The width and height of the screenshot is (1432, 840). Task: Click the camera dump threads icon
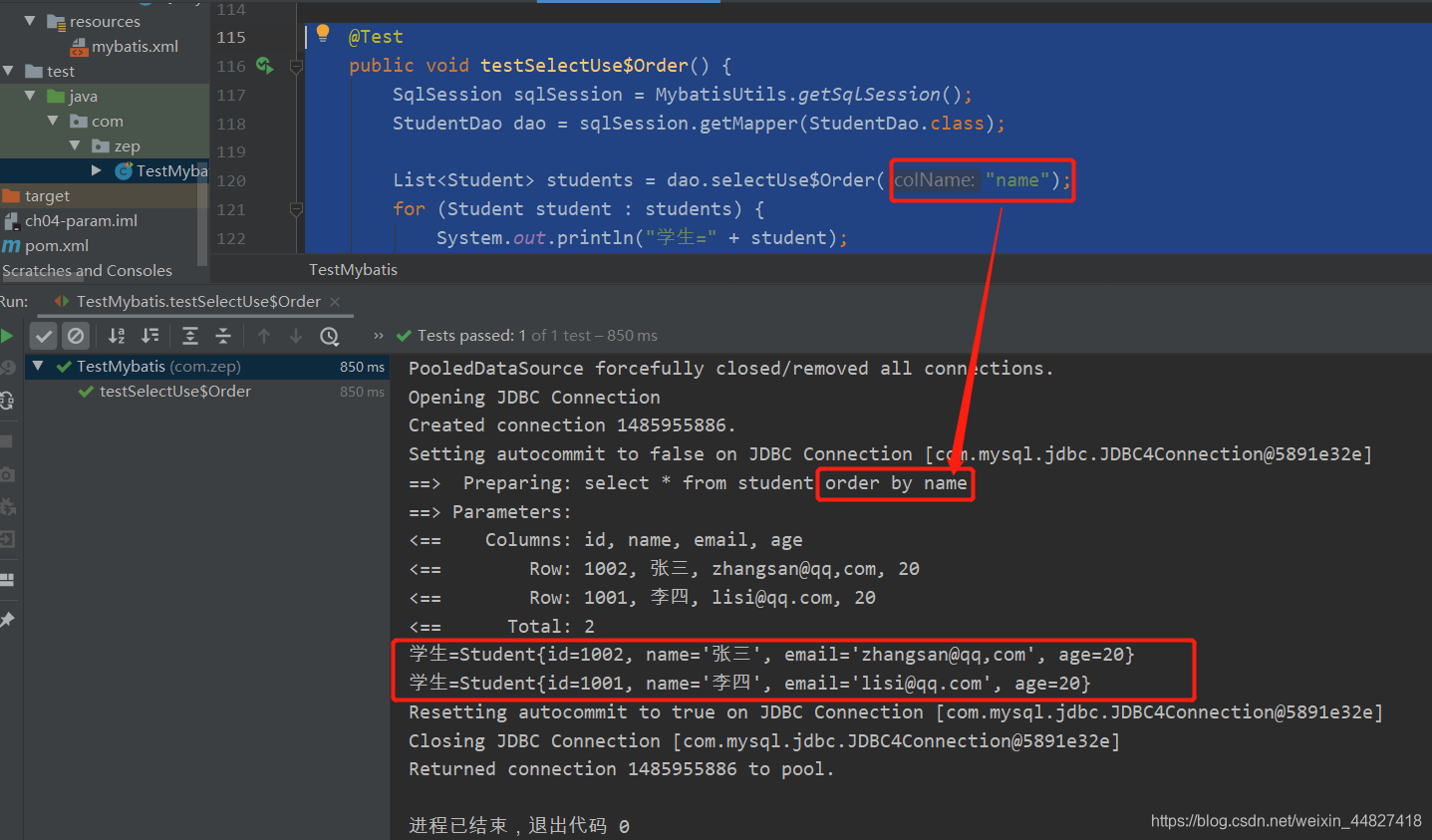click(7, 474)
